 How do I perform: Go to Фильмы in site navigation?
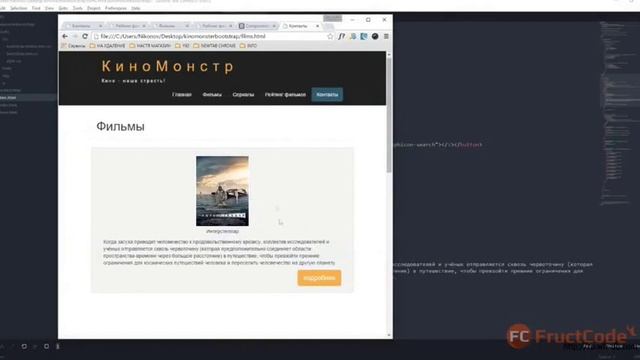coord(212,94)
